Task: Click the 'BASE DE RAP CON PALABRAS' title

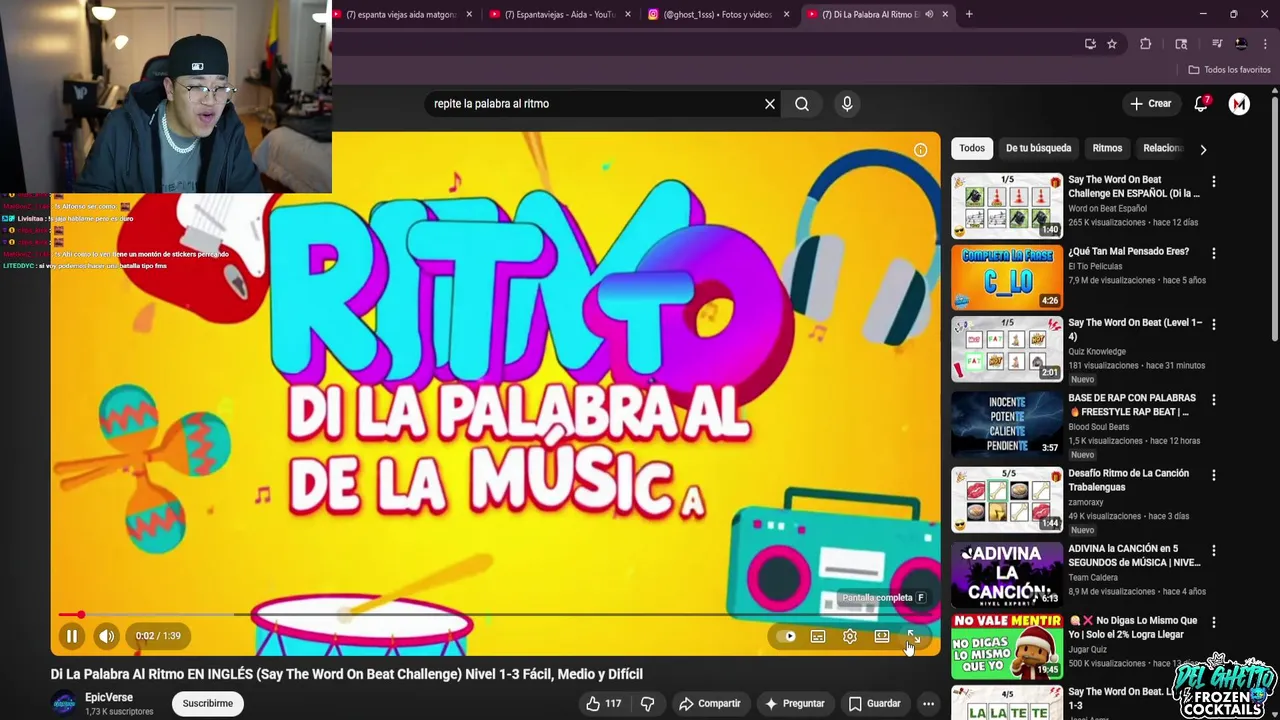Action: pyautogui.click(x=1132, y=405)
